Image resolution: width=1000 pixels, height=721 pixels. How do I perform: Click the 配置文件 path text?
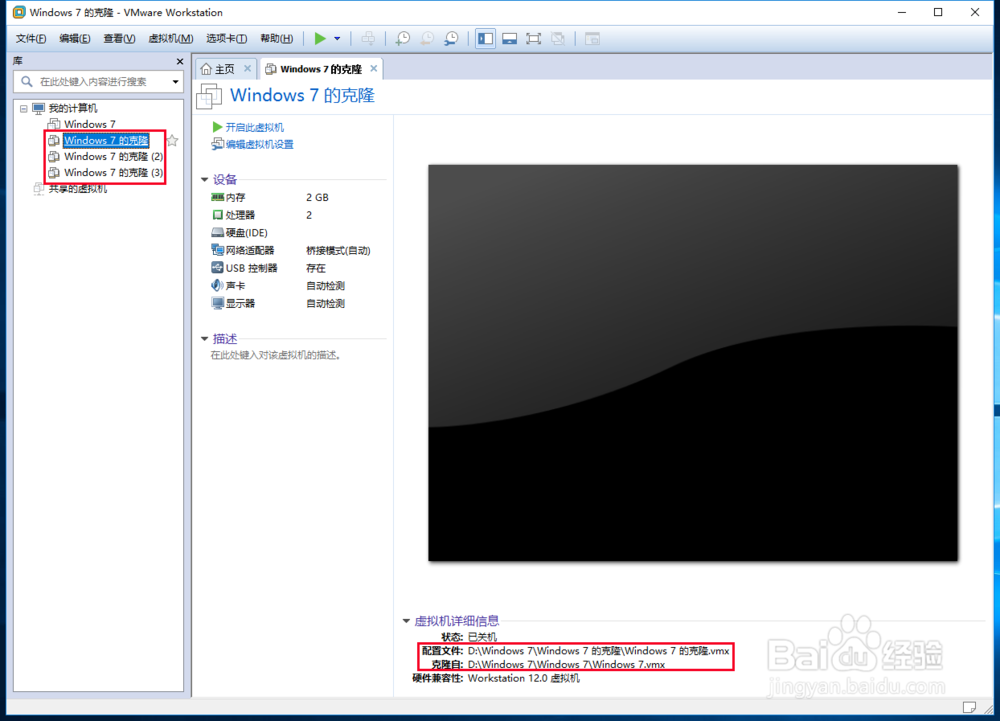pyautogui.click(x=598, y=651)
